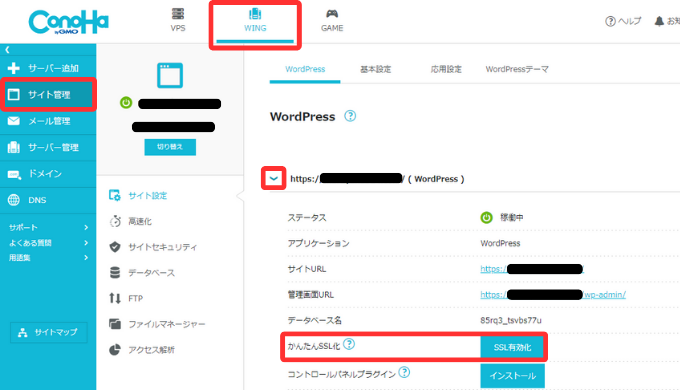
Task: Select サイト設定 in the site menu
Action: point(147,196)
